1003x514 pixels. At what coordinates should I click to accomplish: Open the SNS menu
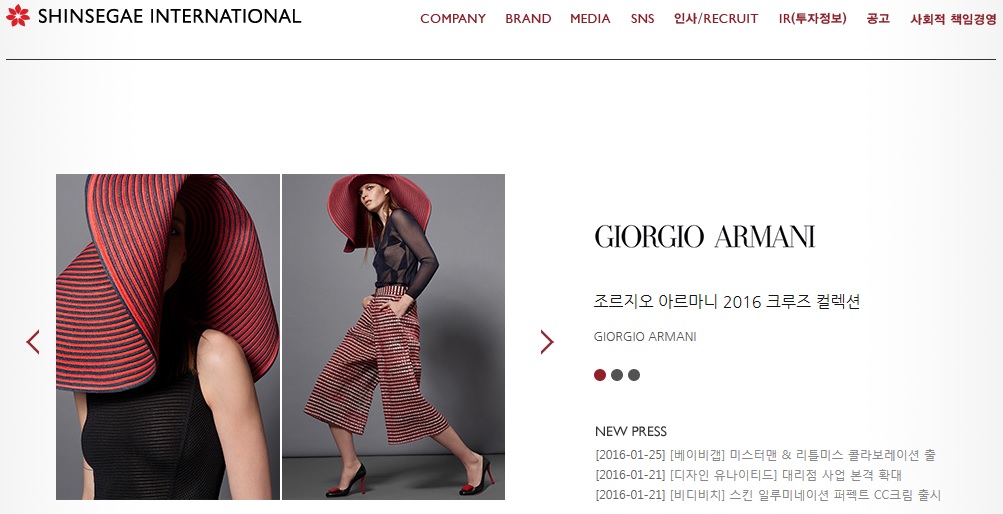pos(642,19)
